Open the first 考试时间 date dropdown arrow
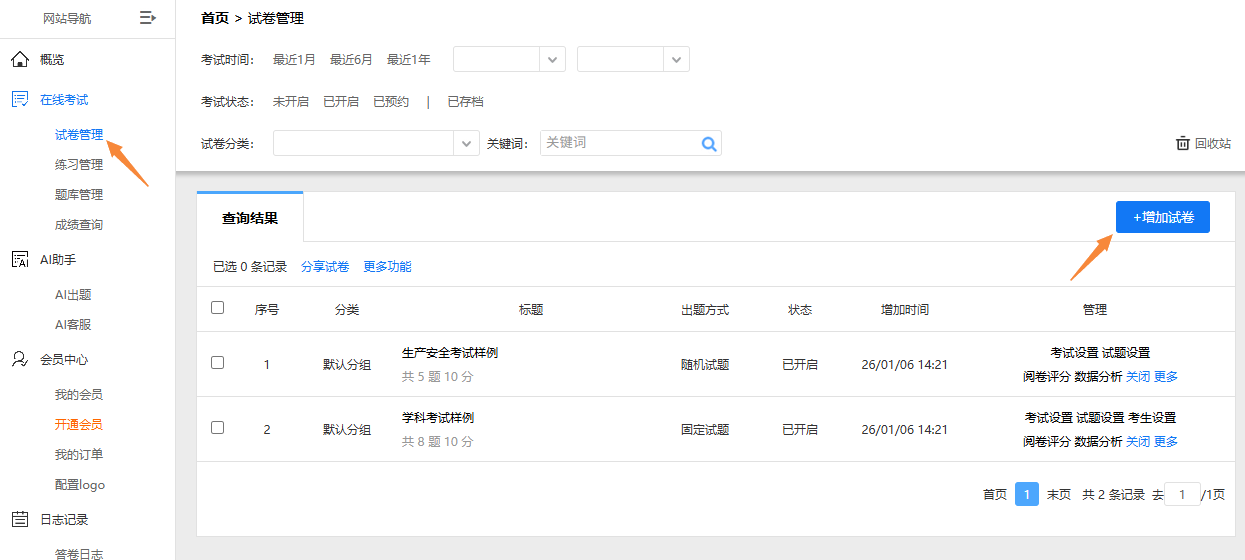The image size is (1245, 560). (x=553, y=59)
